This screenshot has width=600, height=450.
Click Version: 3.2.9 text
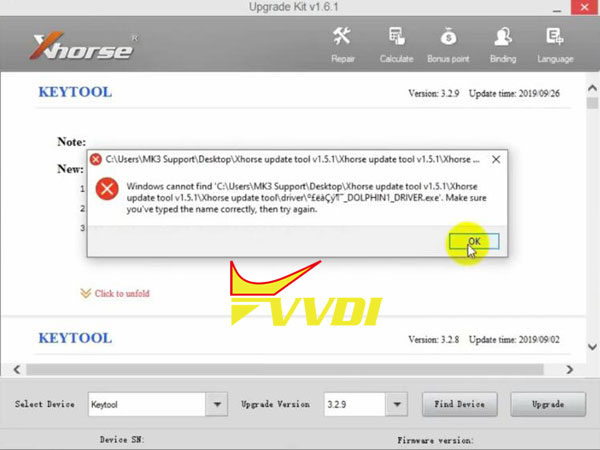434,93
